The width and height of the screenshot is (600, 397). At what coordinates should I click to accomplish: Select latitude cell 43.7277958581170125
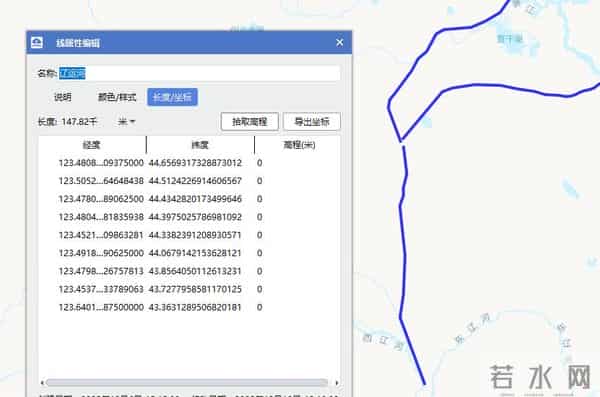pyautogui.click(x=195, y=289)
